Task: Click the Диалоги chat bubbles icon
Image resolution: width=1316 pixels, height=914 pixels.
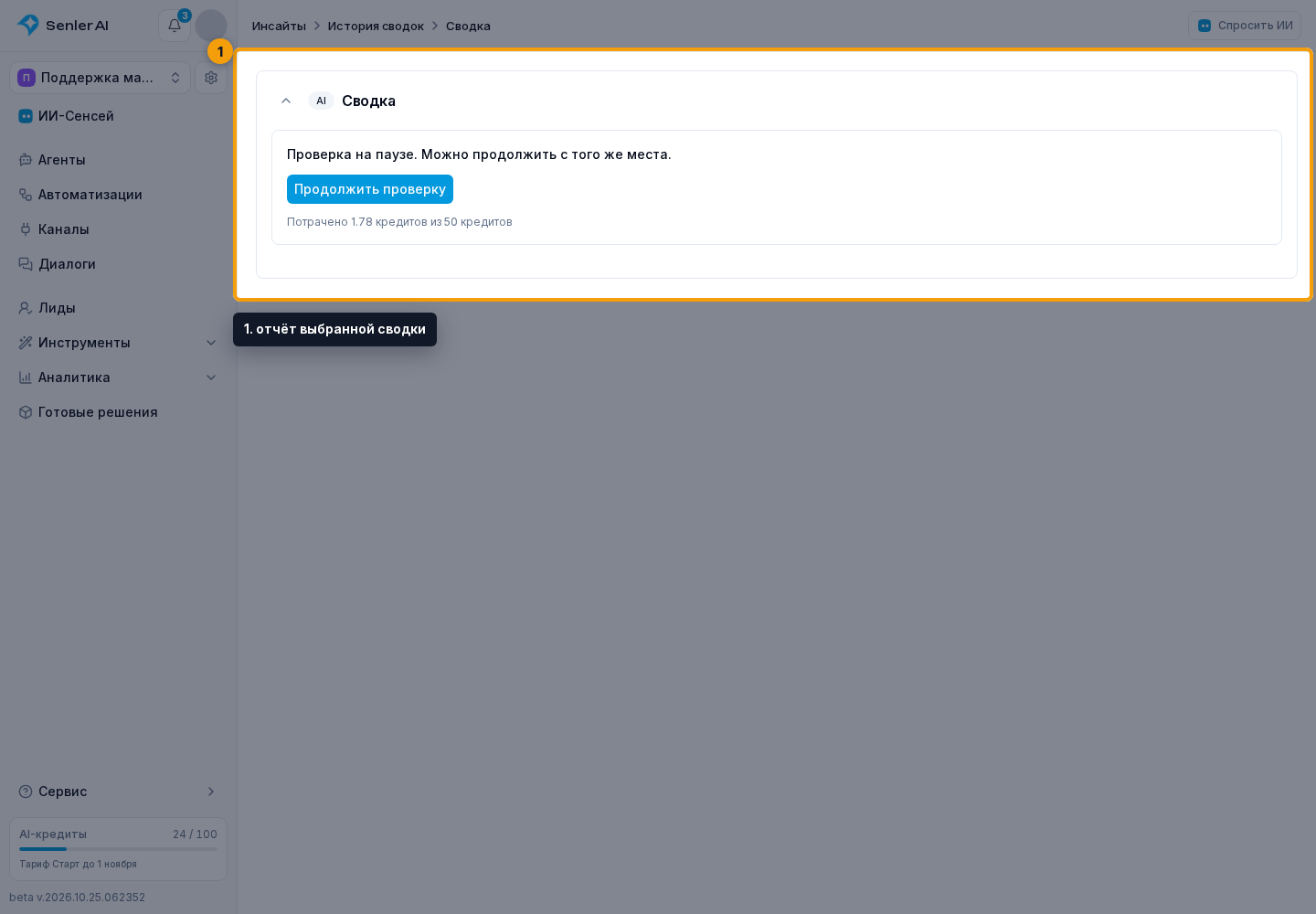Action: click(26, 264)
